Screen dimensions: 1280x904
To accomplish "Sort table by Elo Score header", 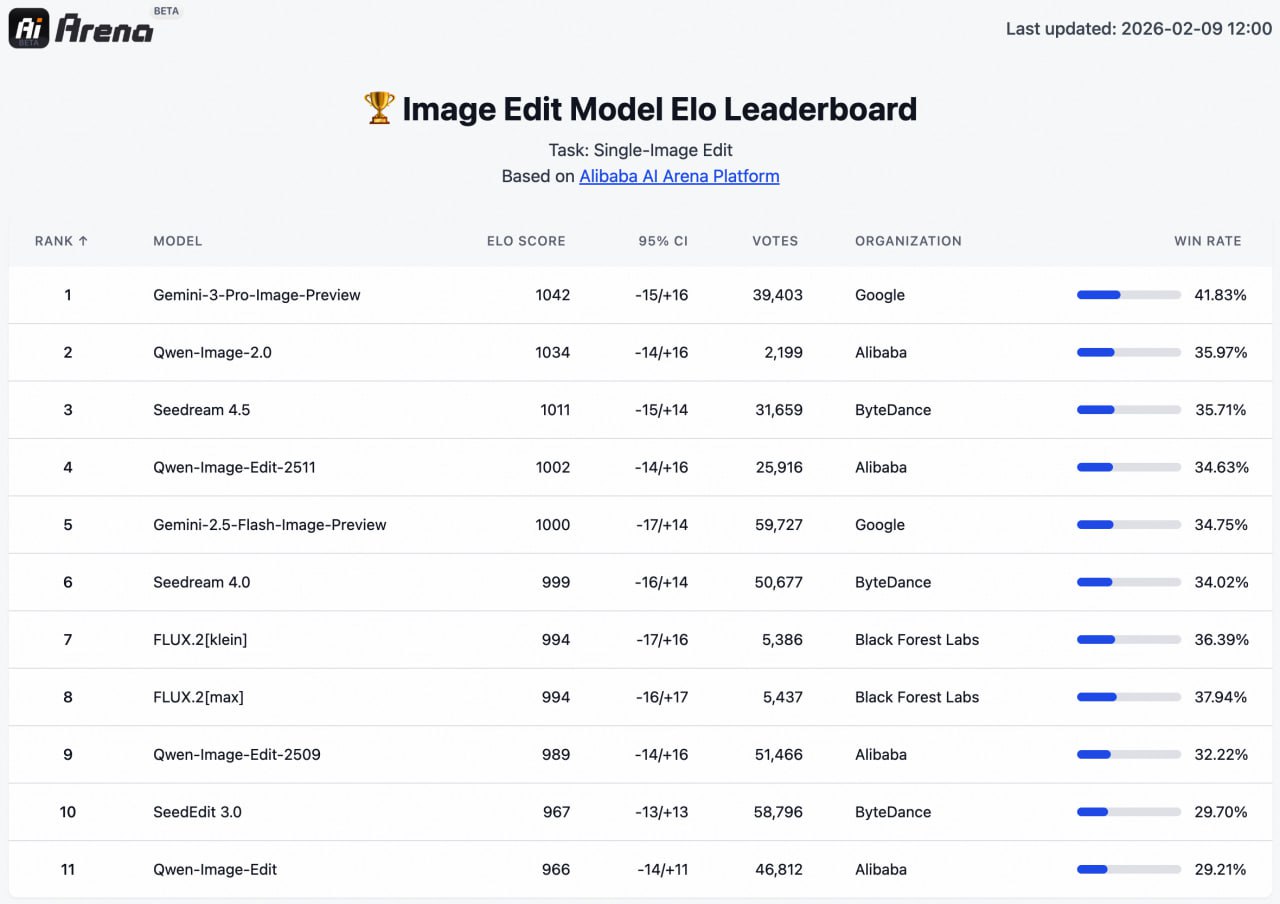I will (x=526, y=241).
